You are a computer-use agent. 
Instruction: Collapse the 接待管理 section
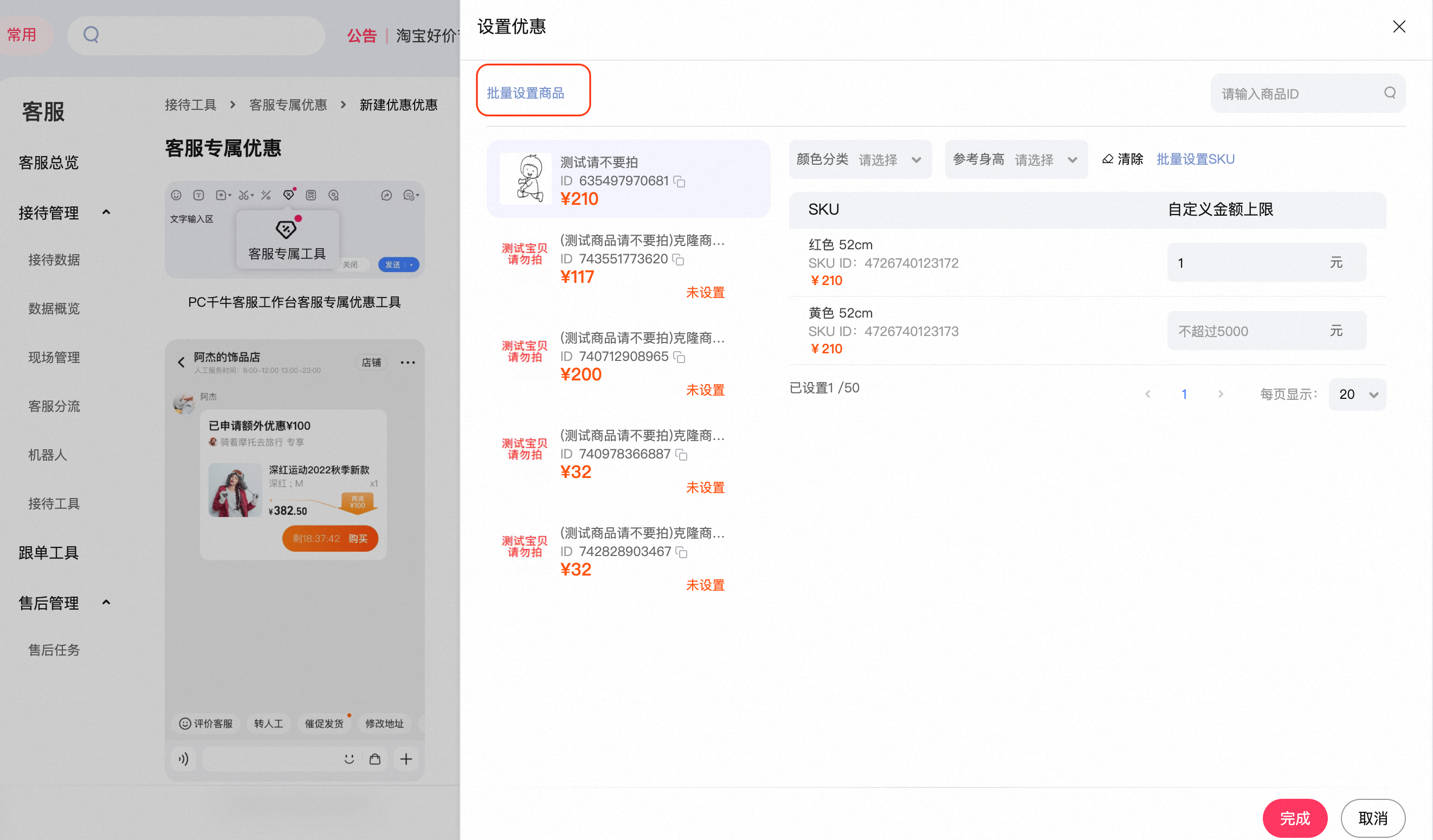coord(106,212)
